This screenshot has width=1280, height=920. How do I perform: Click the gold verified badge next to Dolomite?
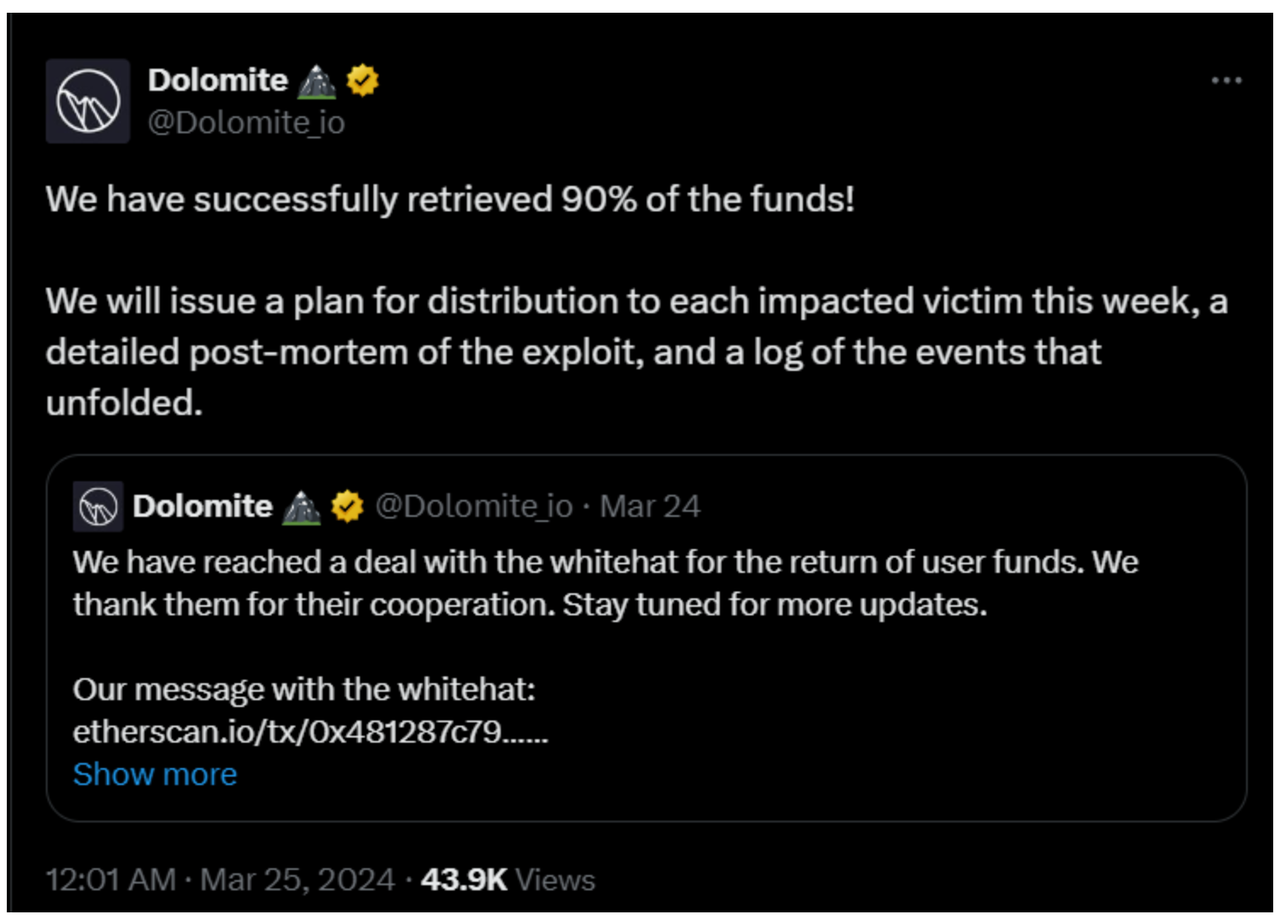click(x=363, y=82)
